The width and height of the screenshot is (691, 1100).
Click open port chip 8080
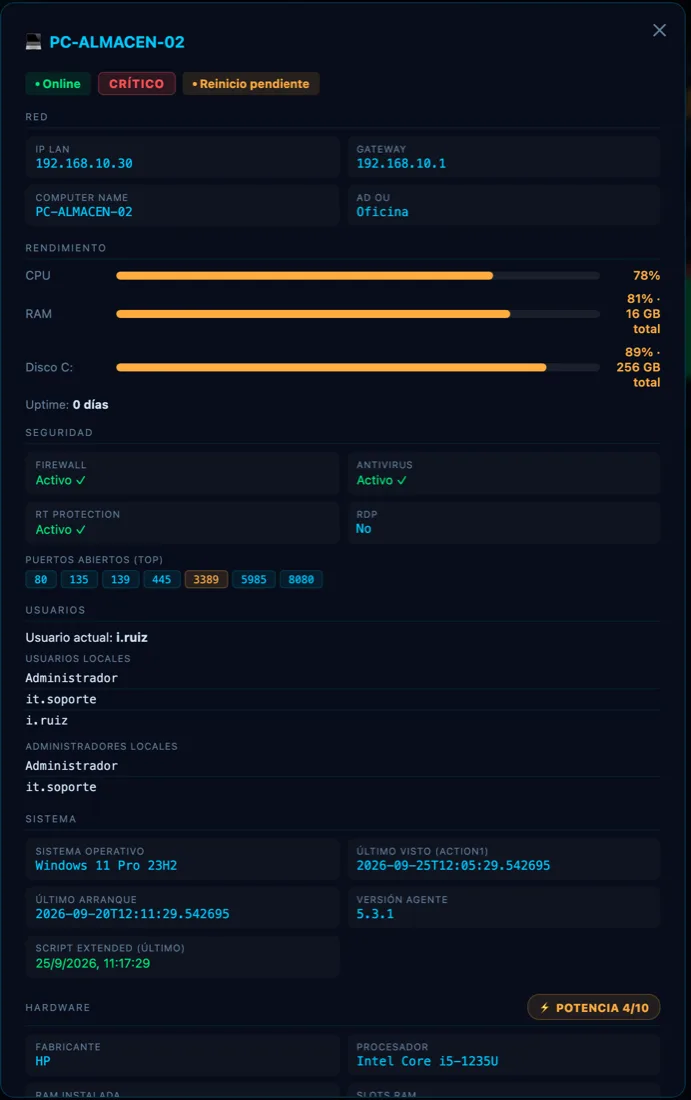[301, 579]
